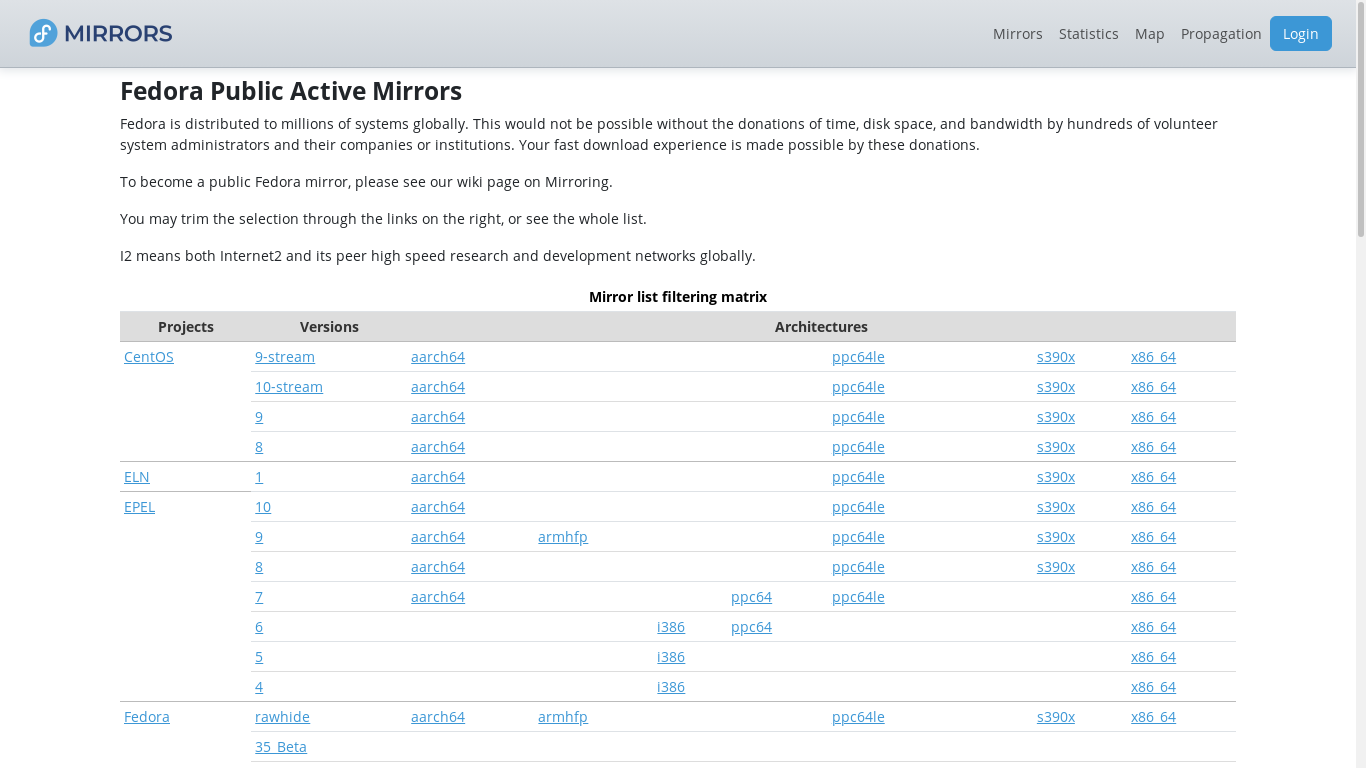Open s390x for ELN 1
The width and height of the screenshot is (1366, 768).
coord(1056,477)
